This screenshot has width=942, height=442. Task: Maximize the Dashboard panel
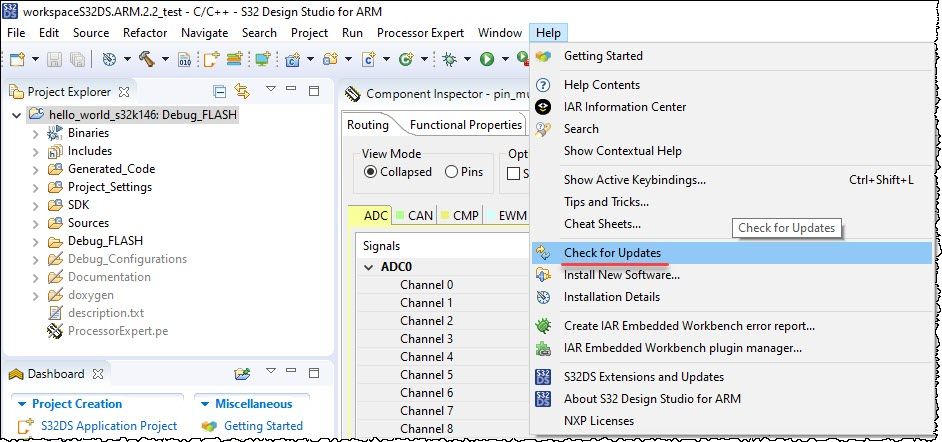pyautogui.click(x=314, y=373)
